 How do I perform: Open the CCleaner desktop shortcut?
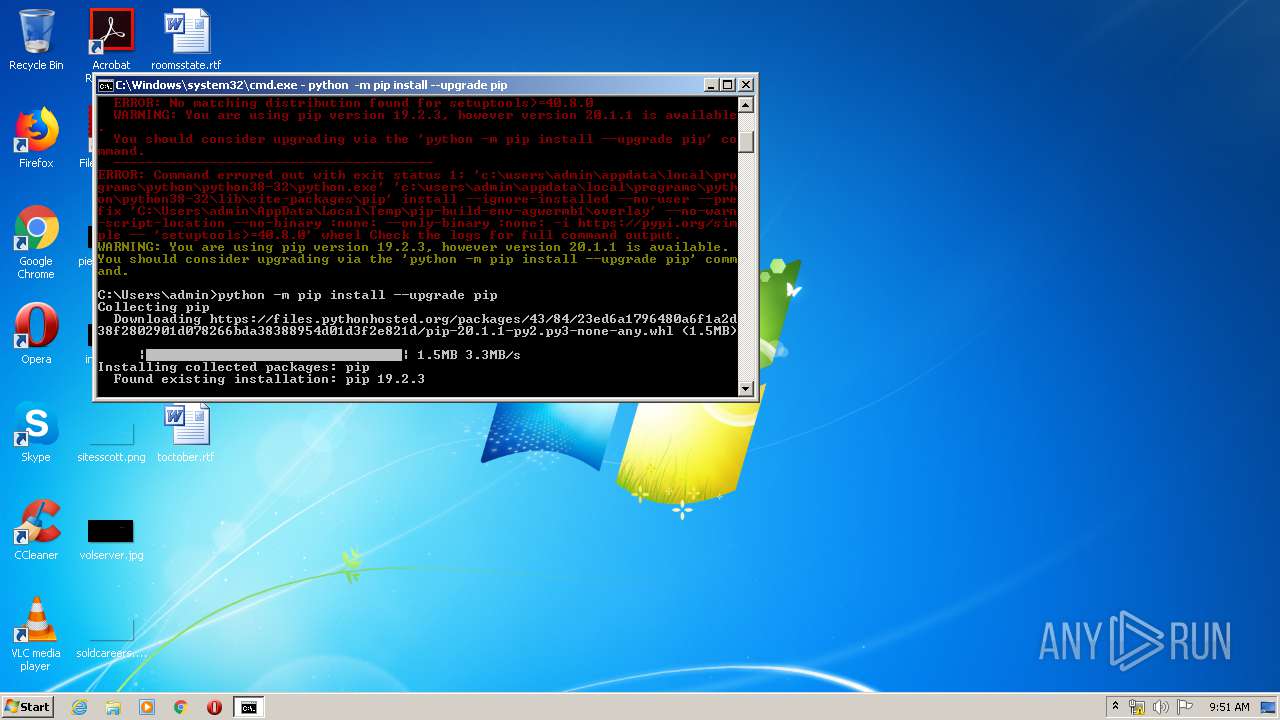click(x=36, y=530)
